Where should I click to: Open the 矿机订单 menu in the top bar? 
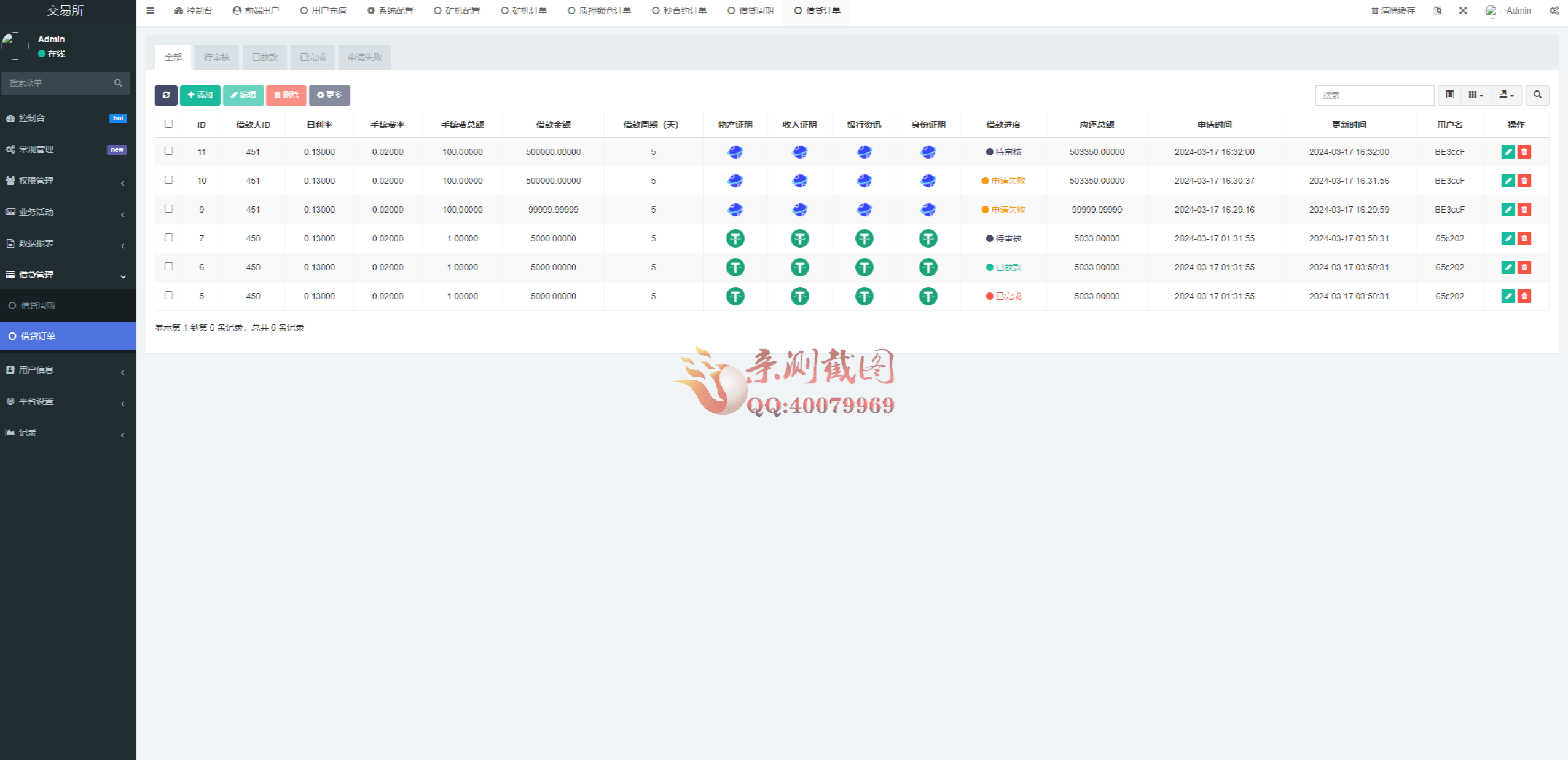[523, 10]
